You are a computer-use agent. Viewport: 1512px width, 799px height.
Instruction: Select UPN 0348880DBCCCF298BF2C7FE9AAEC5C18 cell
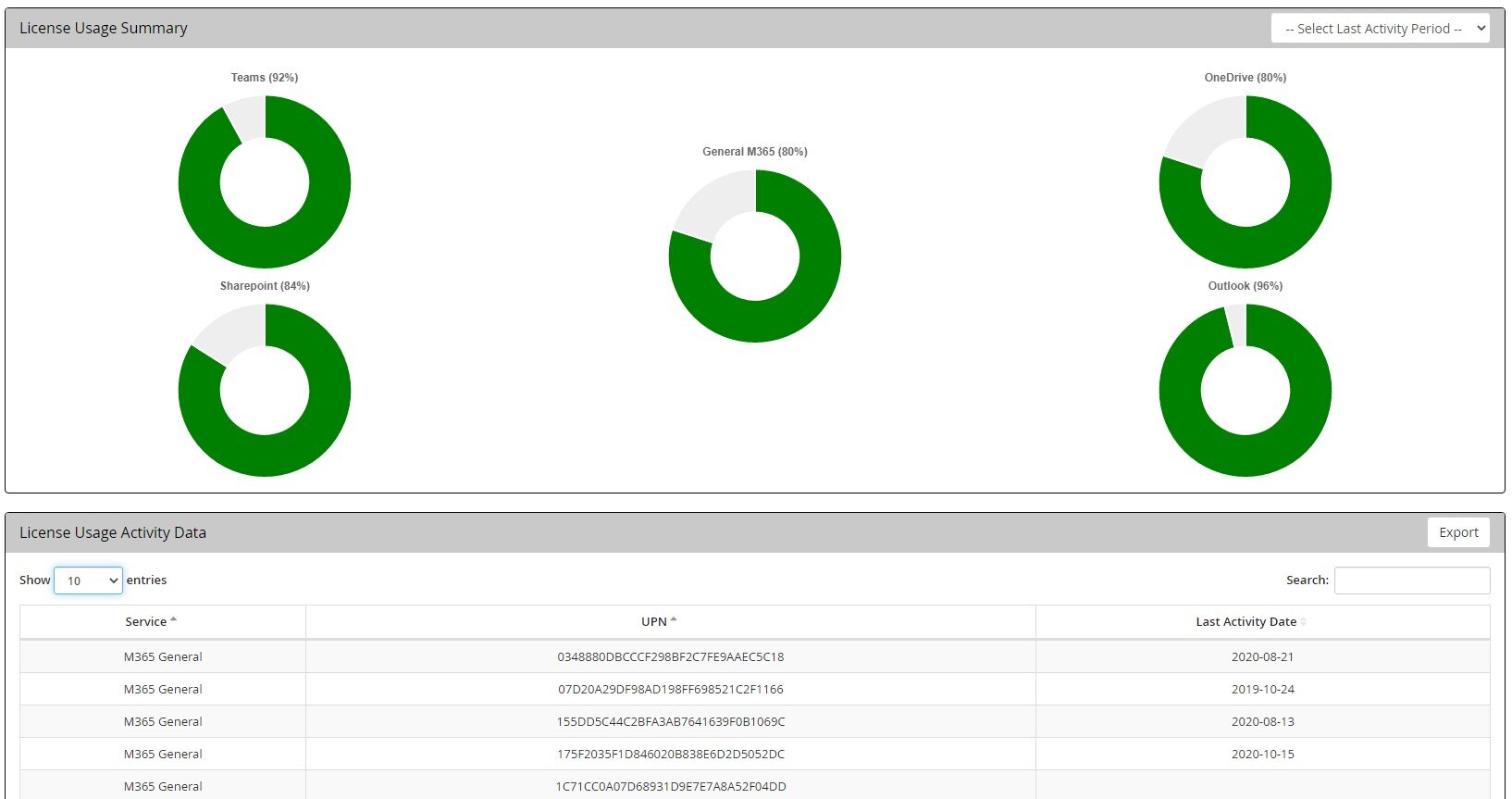click(670, 657)
